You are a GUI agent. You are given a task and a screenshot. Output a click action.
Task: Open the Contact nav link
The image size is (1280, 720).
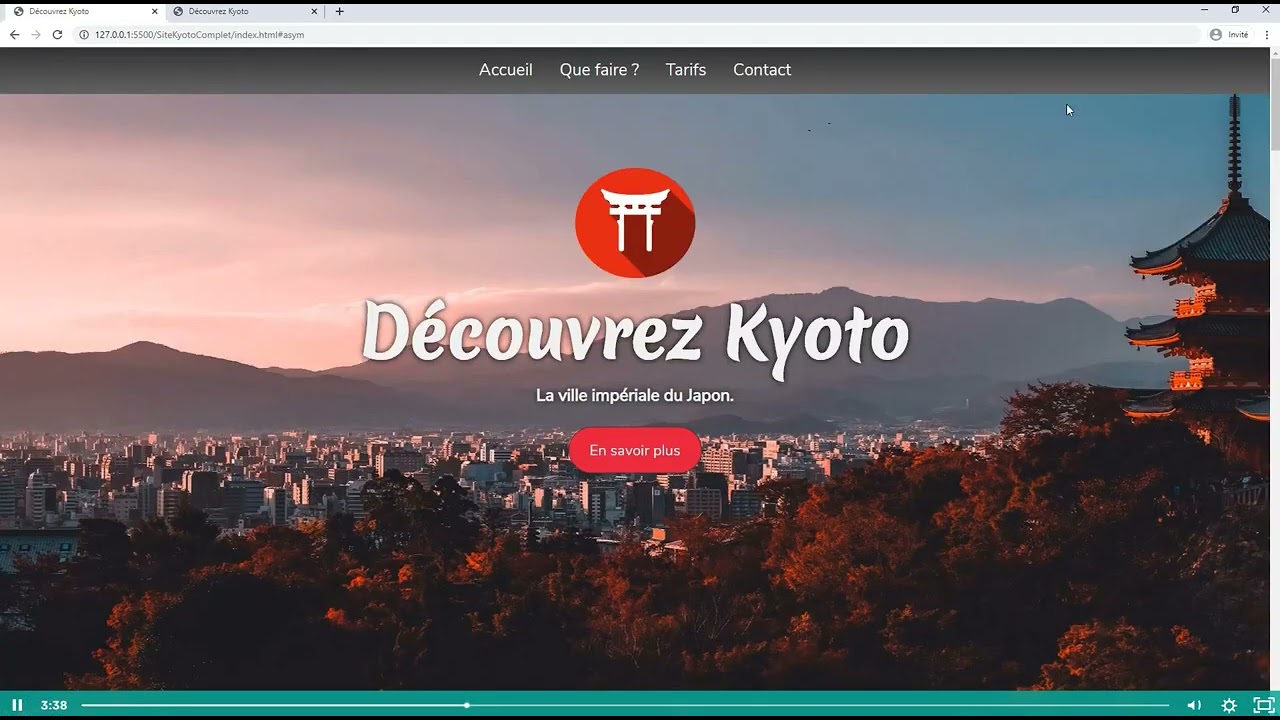(762, 70)
